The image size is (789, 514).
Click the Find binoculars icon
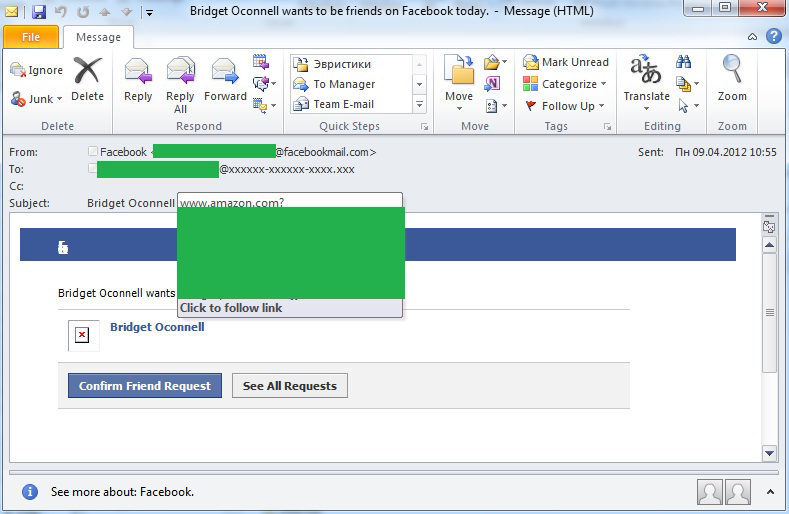tap(683, 62)
